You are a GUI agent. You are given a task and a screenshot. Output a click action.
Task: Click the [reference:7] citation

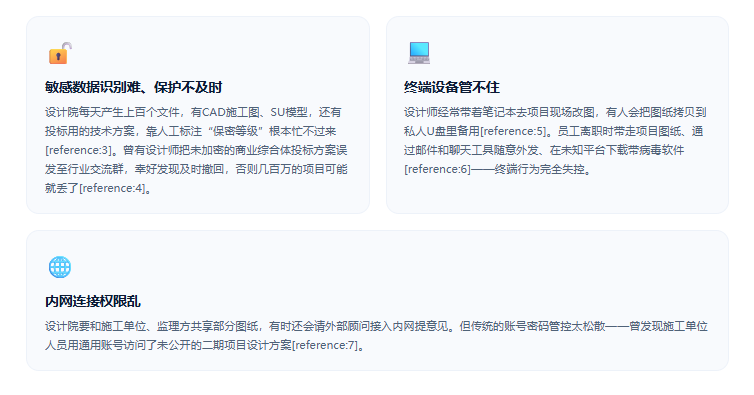pos(325,345)
